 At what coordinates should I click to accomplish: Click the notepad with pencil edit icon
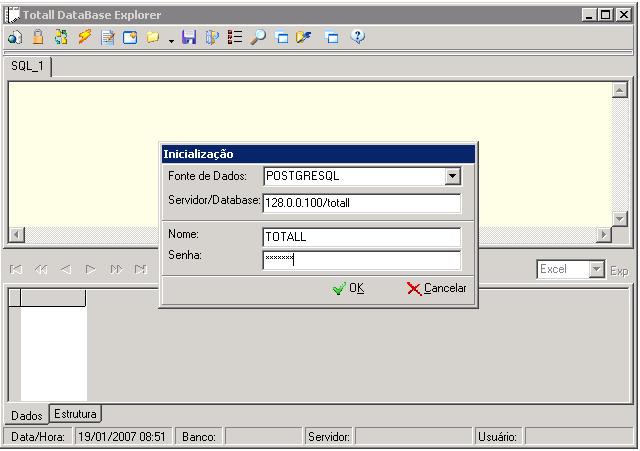tap(108, 38)
